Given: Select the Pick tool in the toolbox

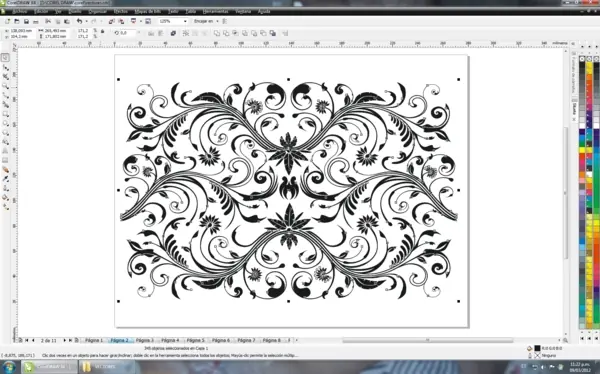Looking at the screenshot, I should [5, 58].
